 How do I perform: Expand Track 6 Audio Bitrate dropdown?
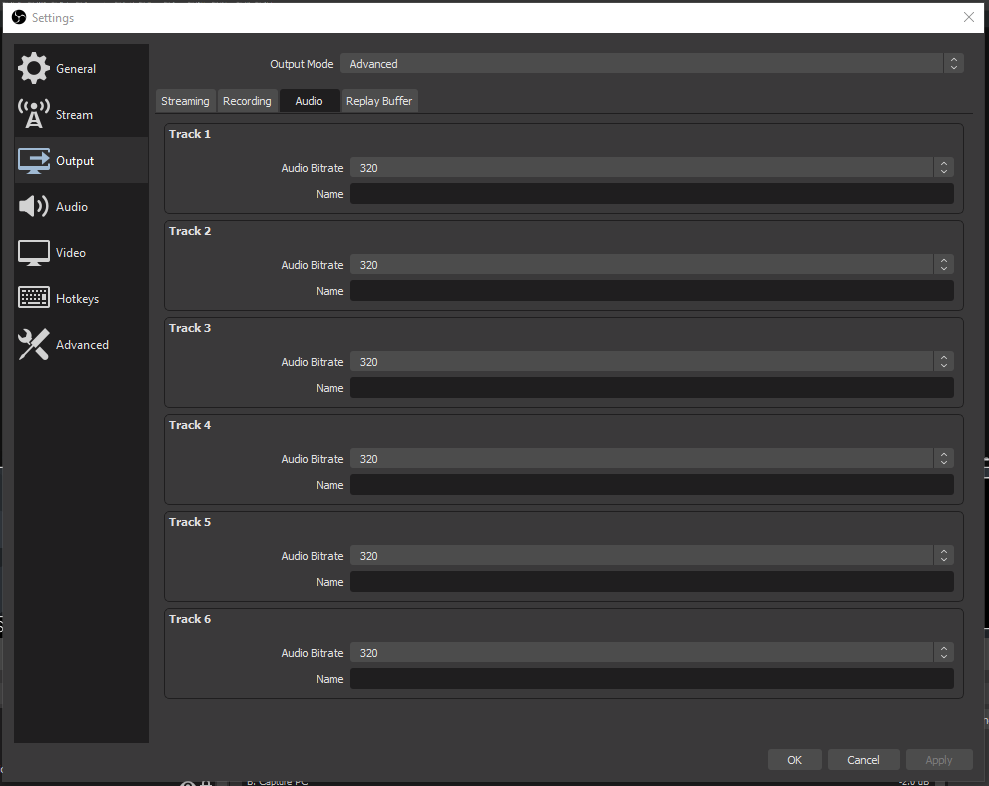click(652, 653)
